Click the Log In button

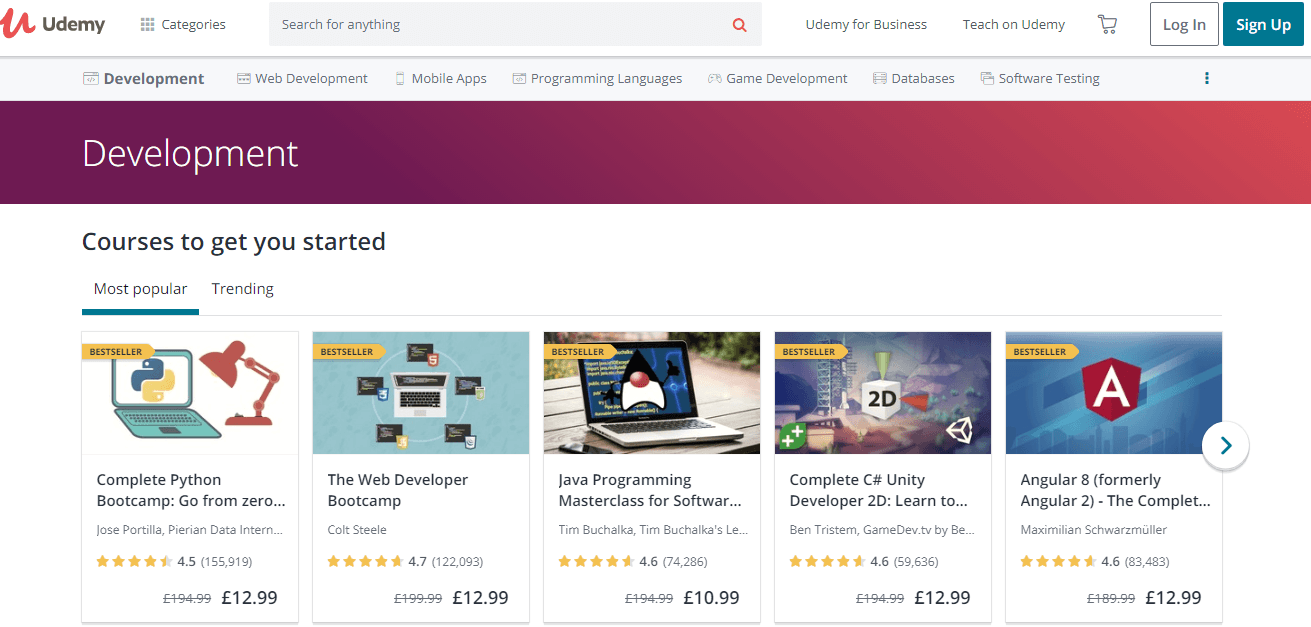point(1184,25)
